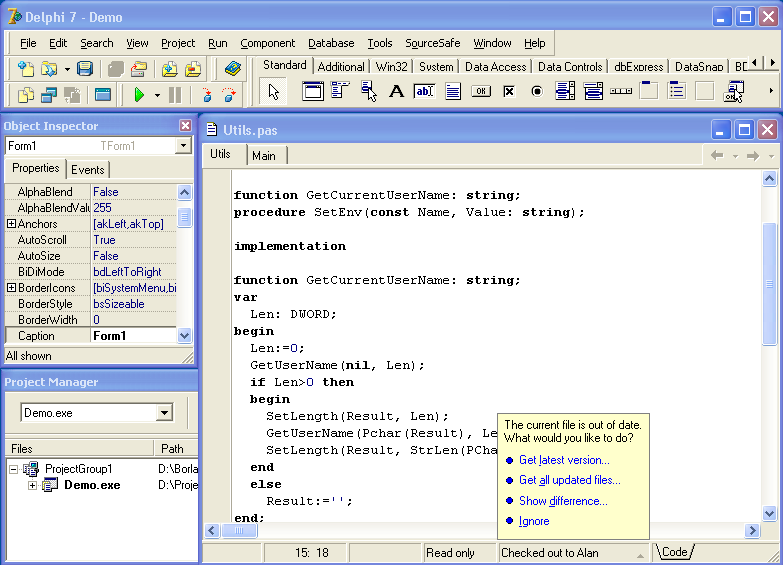Image resolution: width=783 pixels, height=565 pixels.
Task: Select the arrow pointer tool in the palette
Action: pyautogui.click(x=274, y=92)
